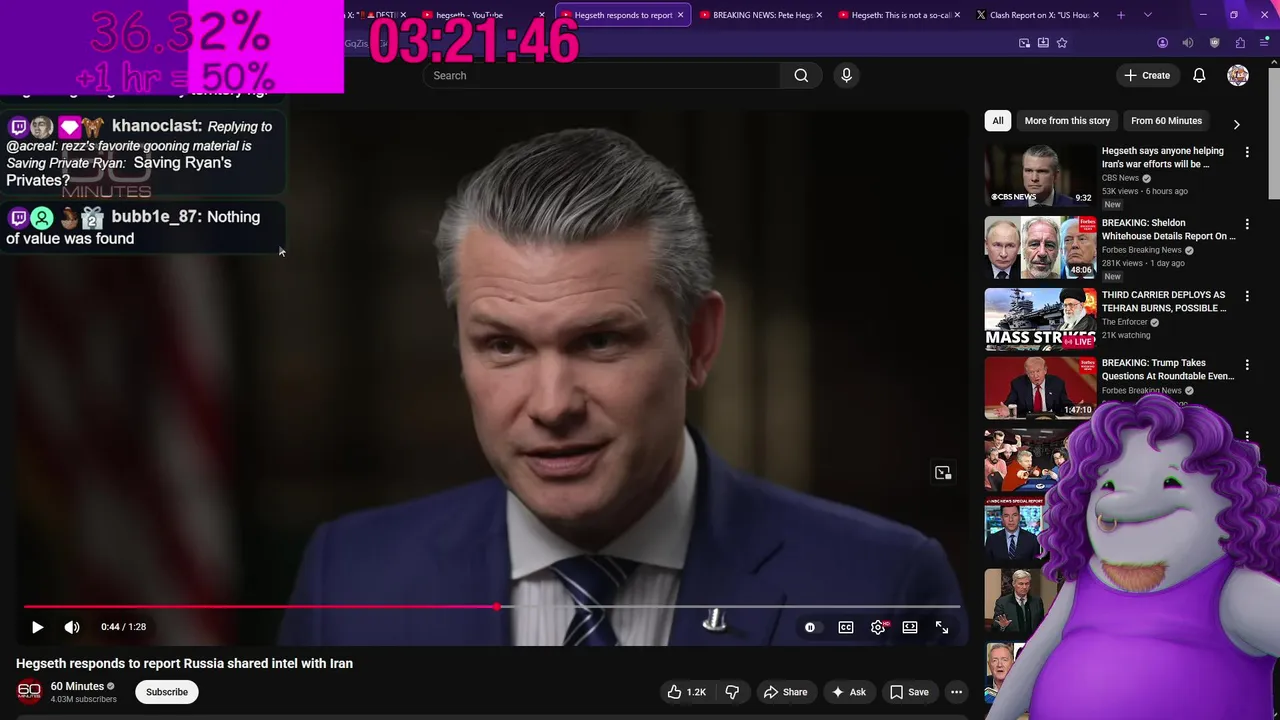
Task: Select From 60 Minutes chip
Action: click(x=1166, y=121)
